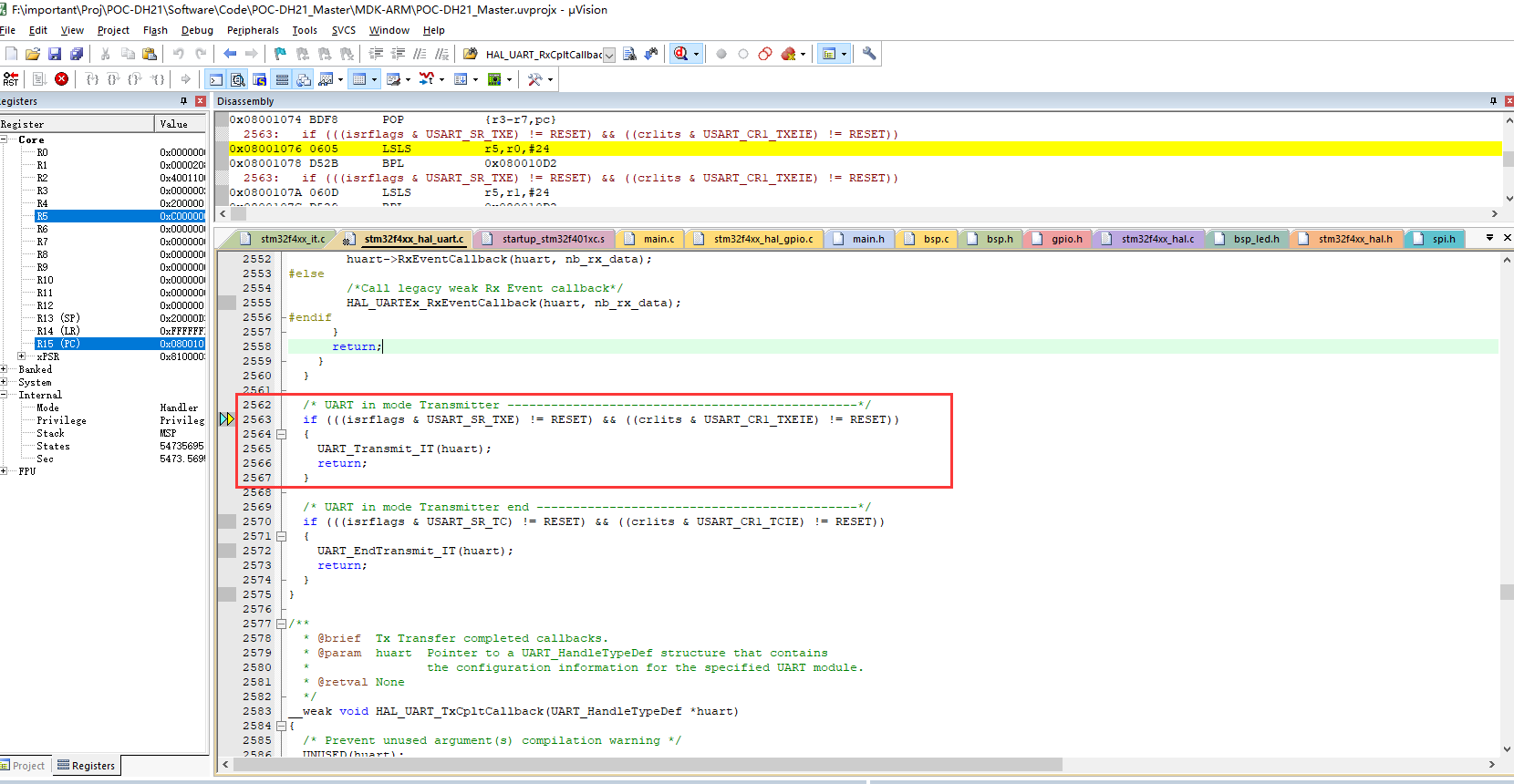This screenshot has width=1514, height=784.
Task: Stop the debug session button
Action: (680, 54)
